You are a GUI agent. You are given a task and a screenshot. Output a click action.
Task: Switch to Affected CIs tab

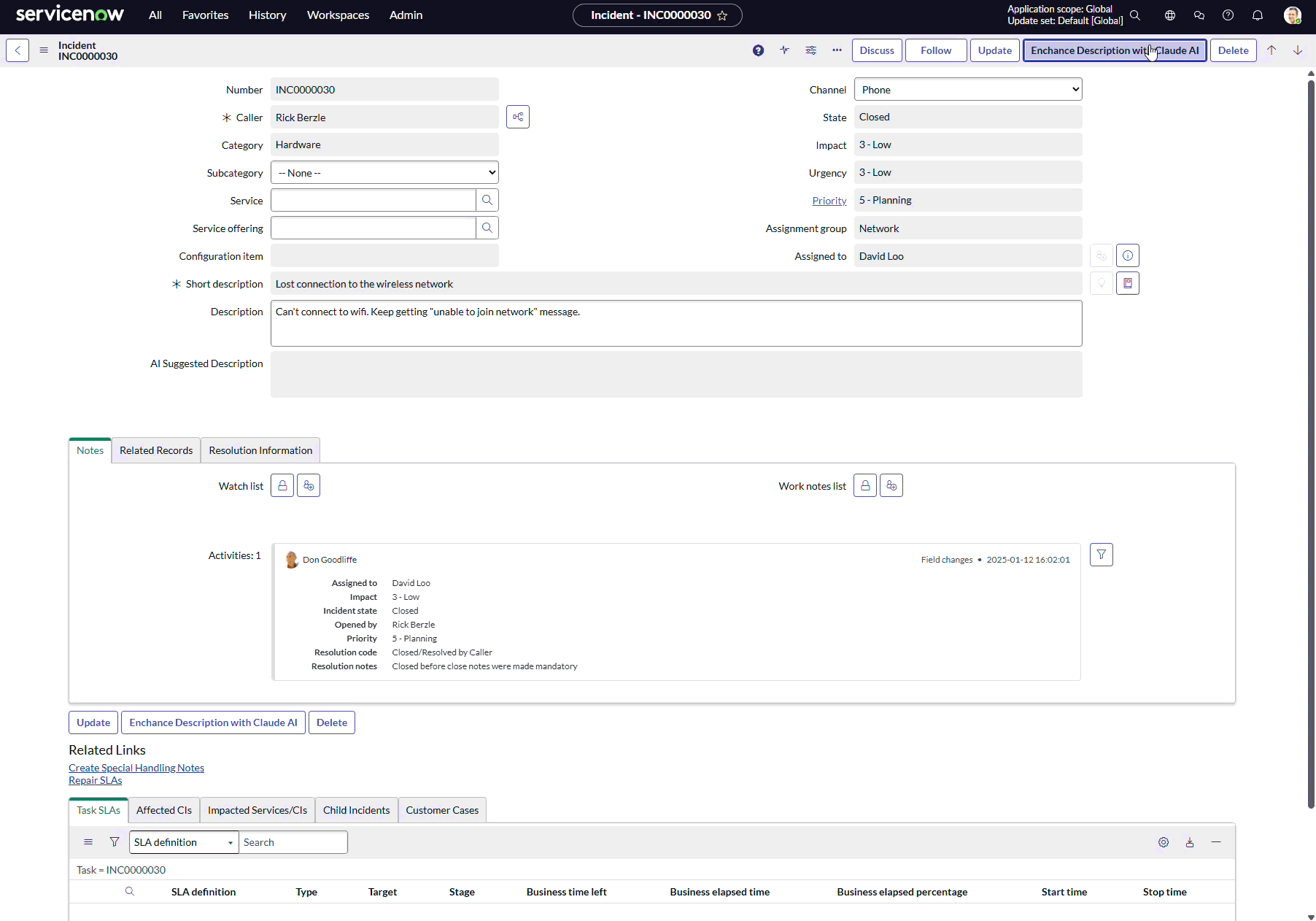164,810
